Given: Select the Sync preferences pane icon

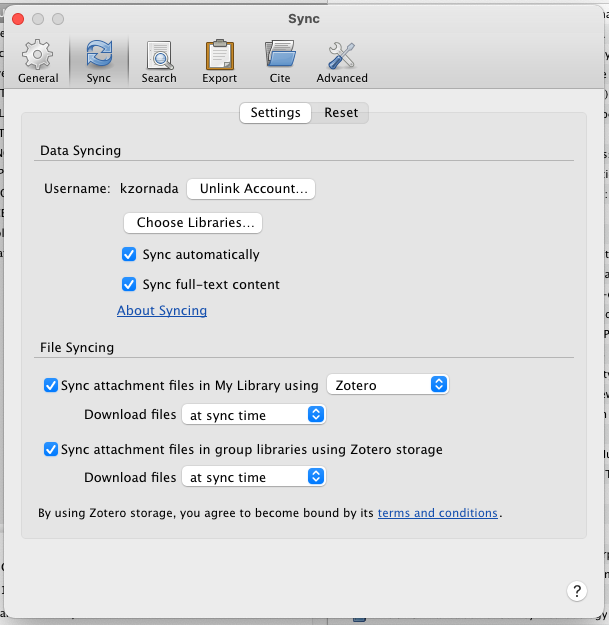Looking at the screenshot, I should coord(99,61).
